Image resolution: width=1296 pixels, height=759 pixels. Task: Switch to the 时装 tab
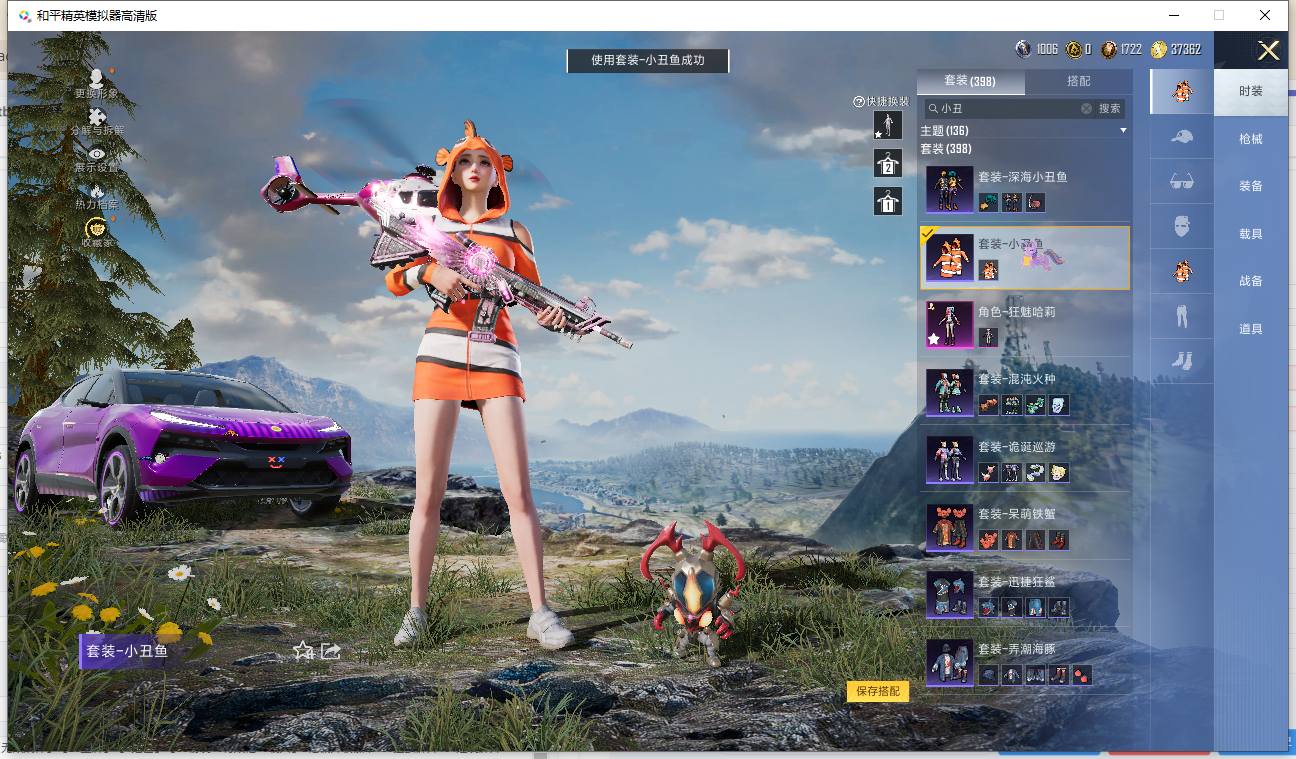click(1251, 91)
